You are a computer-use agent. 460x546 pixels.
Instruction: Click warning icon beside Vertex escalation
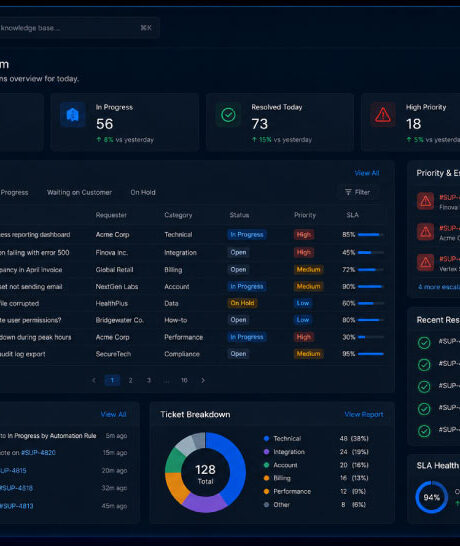425,262
